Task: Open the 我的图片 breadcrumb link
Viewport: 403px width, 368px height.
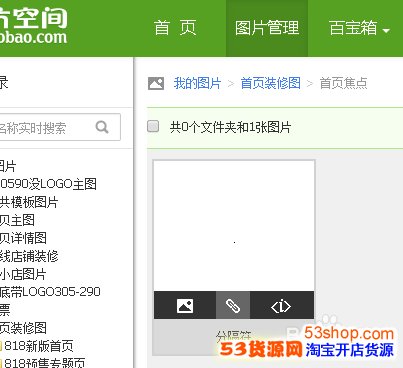Action: tap(197, 83)
